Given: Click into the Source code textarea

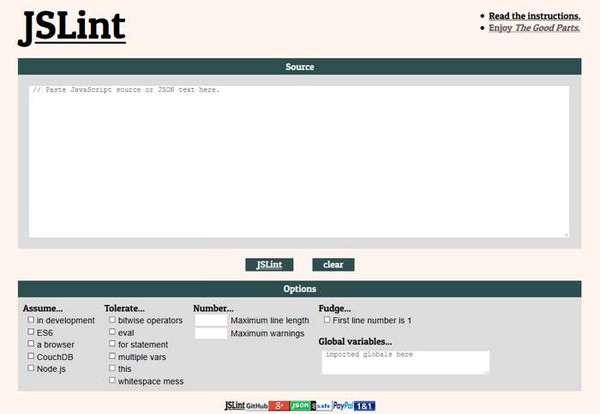Looking at the screenshot, I should point(299,161).
